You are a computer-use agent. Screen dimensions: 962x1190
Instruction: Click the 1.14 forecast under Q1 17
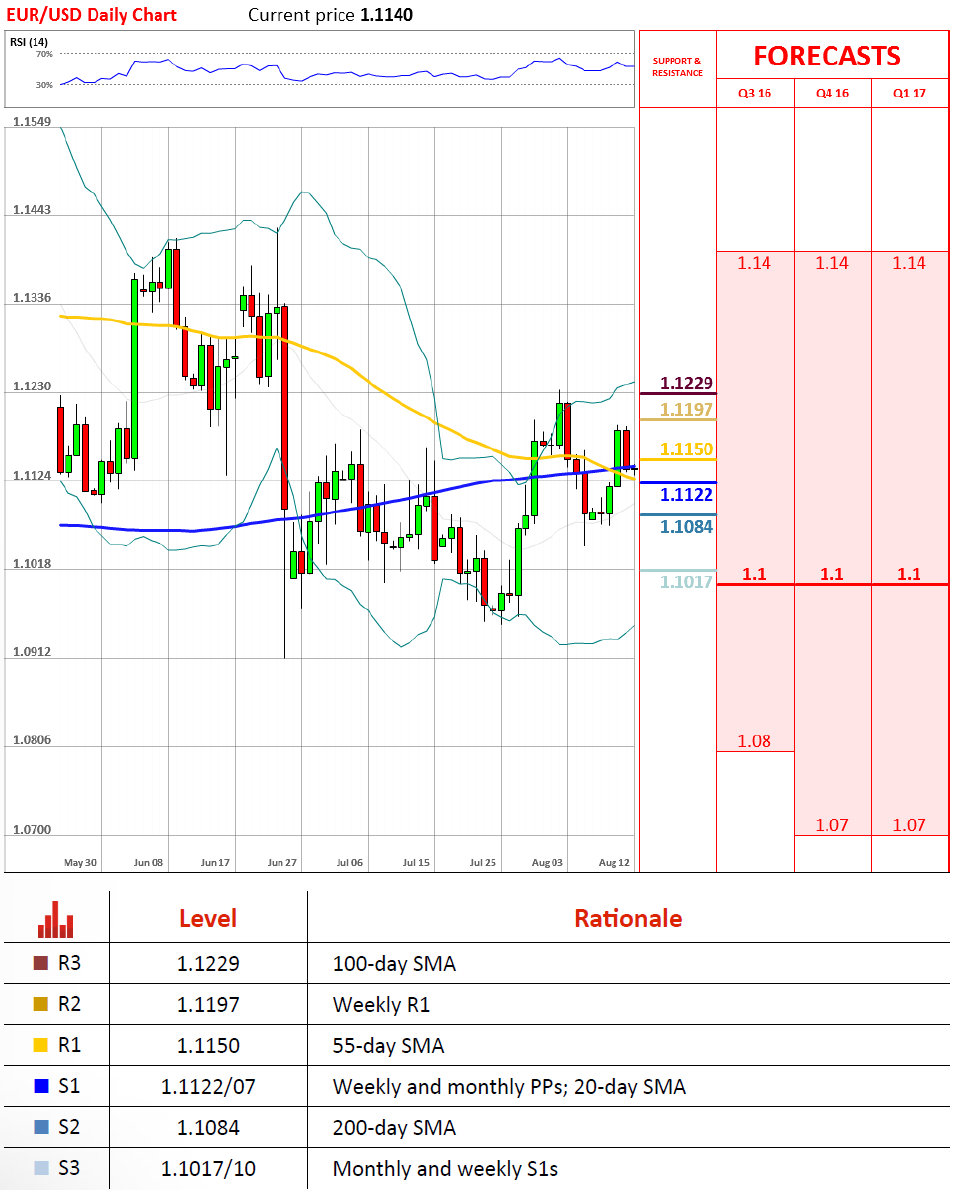(909, 263)
